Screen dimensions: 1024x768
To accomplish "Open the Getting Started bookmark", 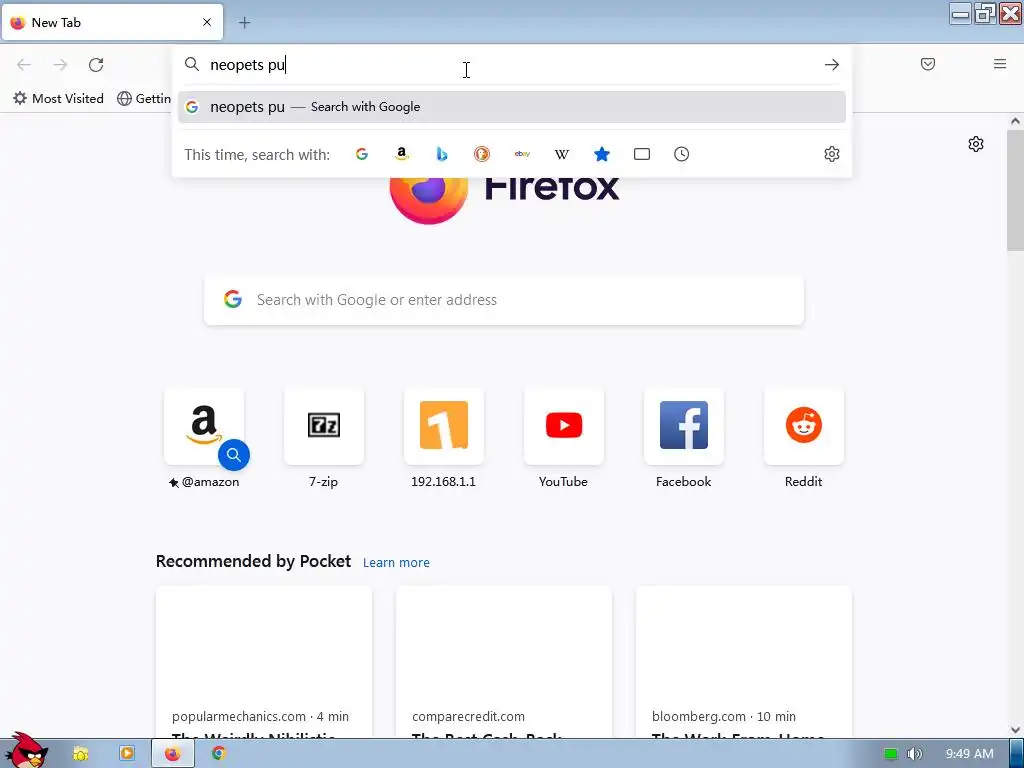I will coord(144,99).
